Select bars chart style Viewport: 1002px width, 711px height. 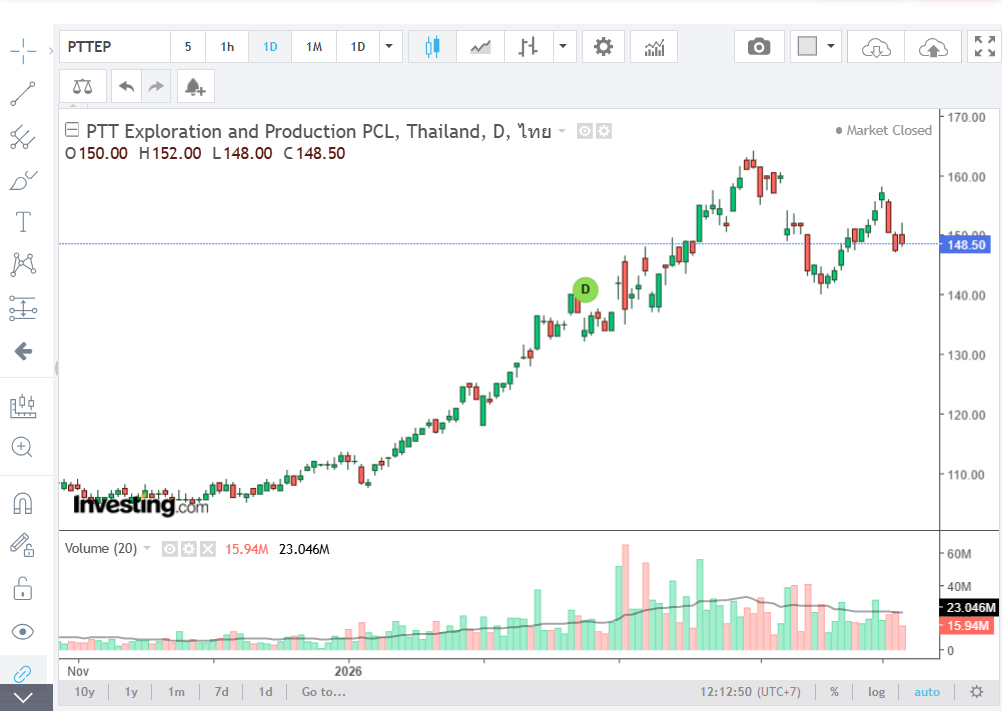coord(528,47)
